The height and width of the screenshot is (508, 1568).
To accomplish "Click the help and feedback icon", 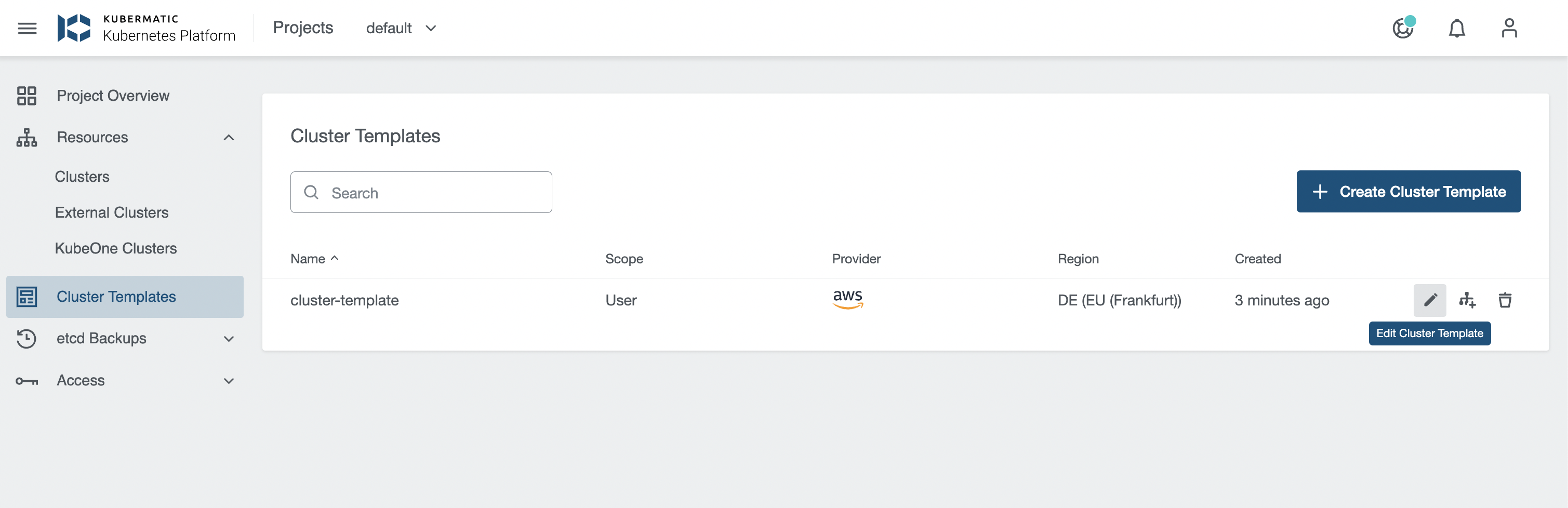I will (1403, 29).
